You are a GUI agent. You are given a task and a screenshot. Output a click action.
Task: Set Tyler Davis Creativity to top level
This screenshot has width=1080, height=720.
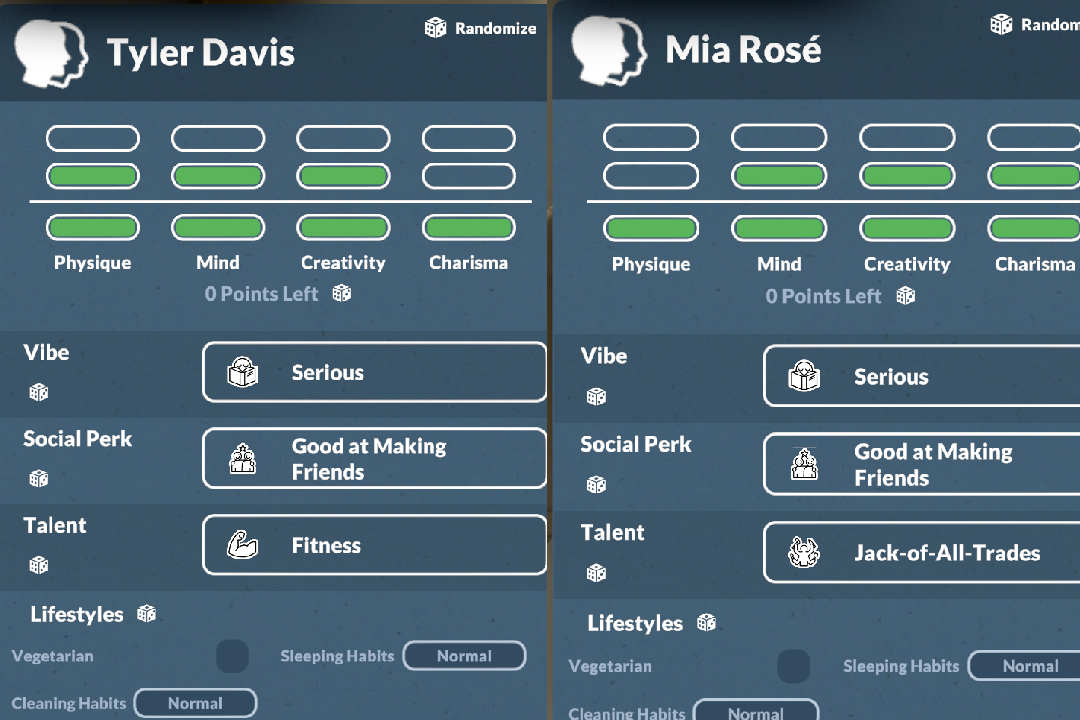click(x=344, y=138)
